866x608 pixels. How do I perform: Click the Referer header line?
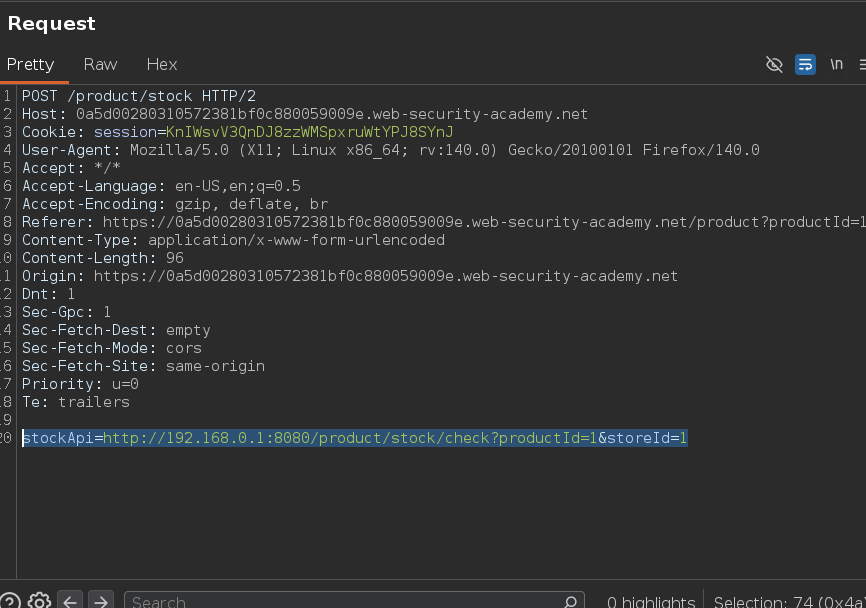click(x=443, y=222)
